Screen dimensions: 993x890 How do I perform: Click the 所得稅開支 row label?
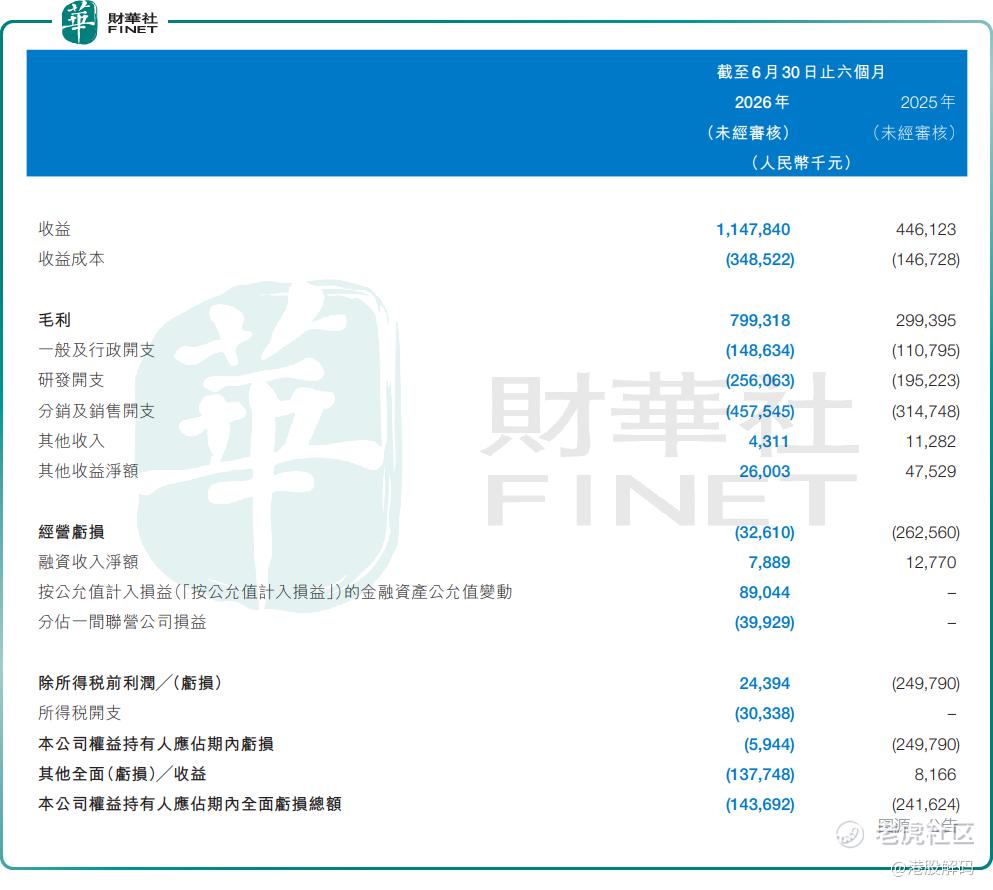tap(80, 713)
